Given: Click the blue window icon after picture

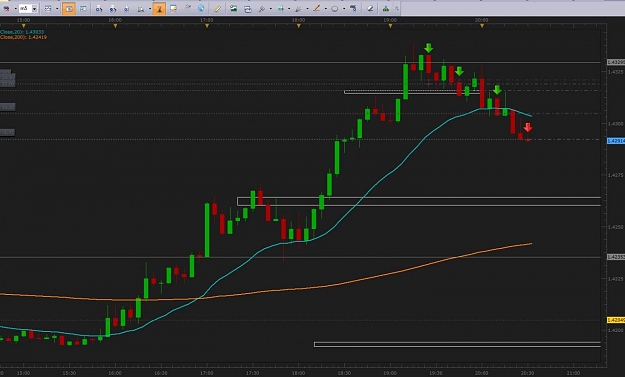Looking at the screenshot, I should (248, 8).
